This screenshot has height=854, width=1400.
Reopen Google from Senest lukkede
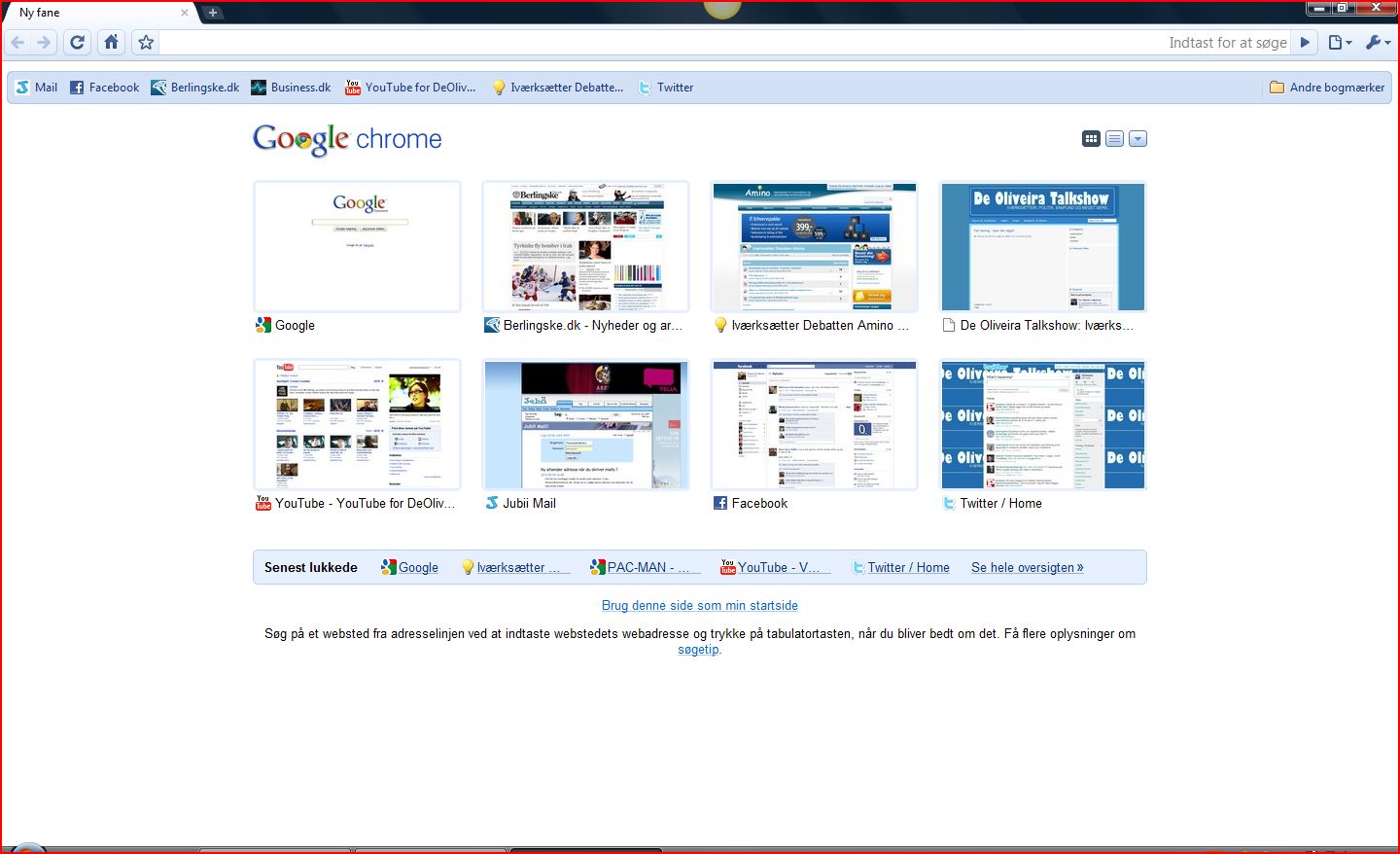[409, 568]
